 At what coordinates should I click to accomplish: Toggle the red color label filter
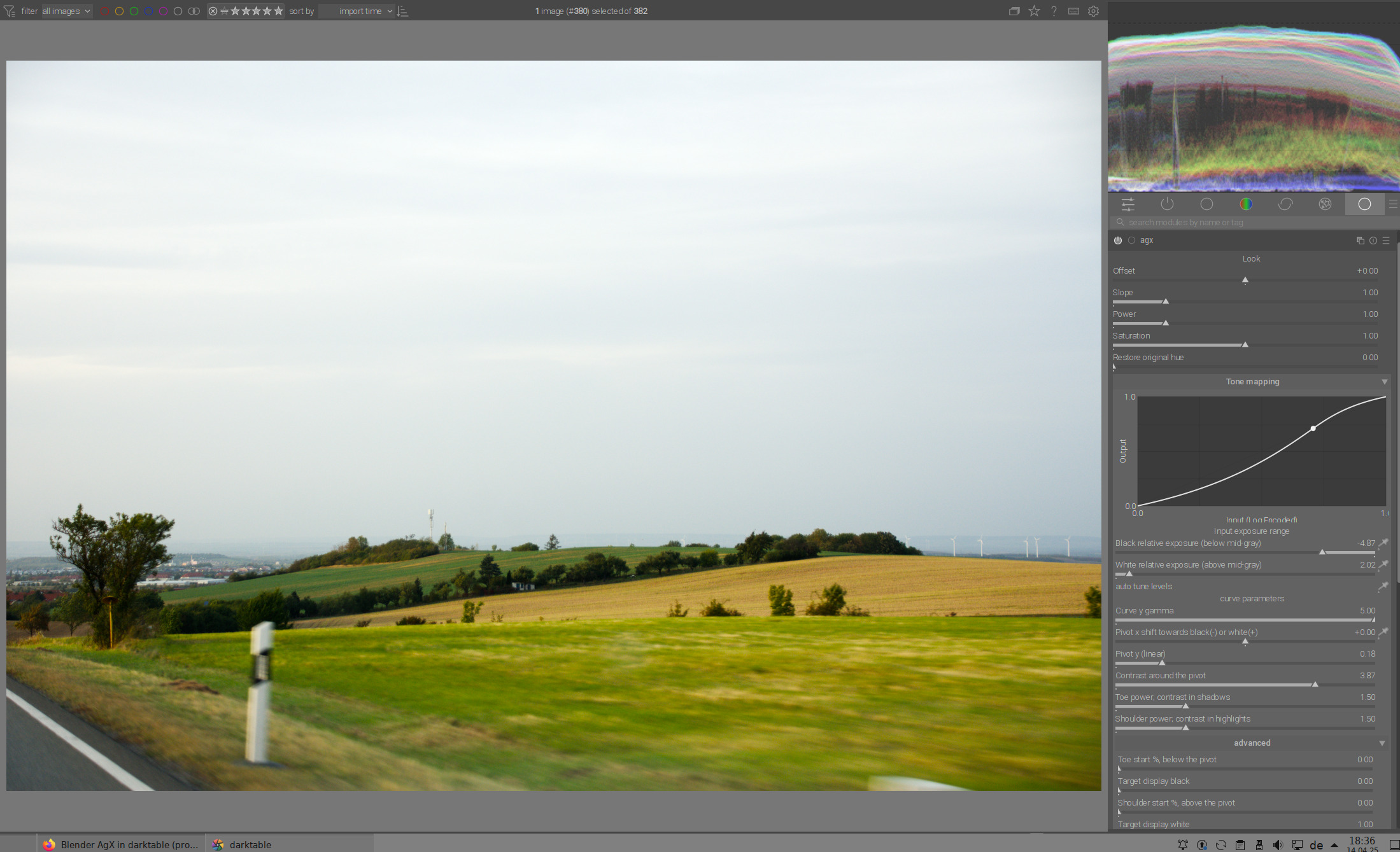coord(104,11)
